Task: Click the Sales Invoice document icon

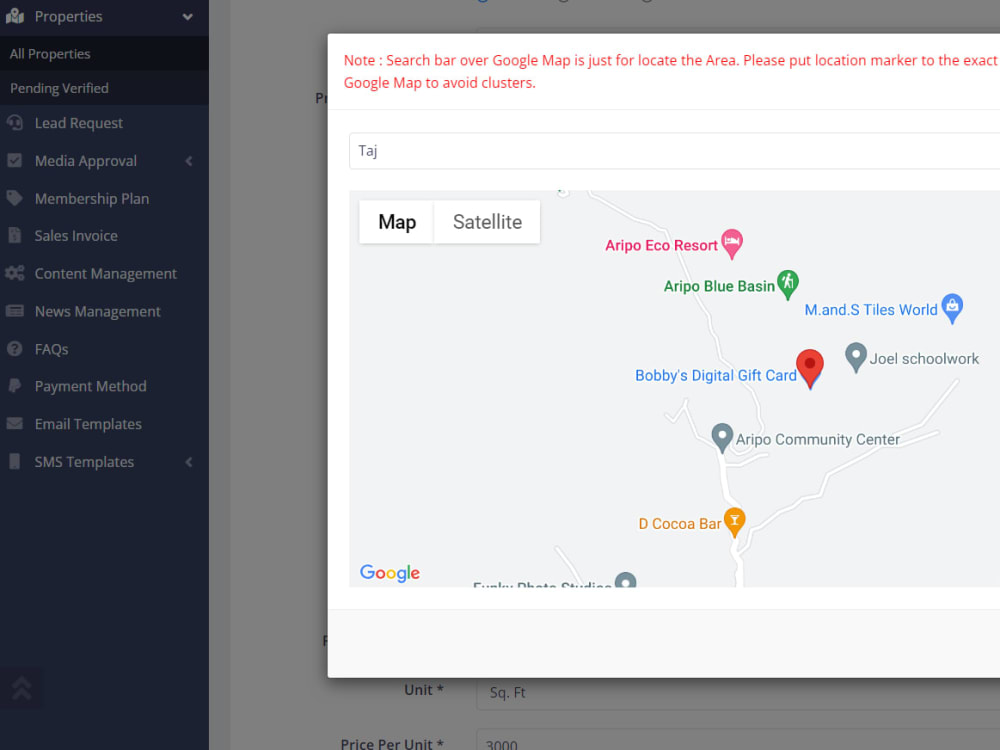Action: [x=15, y=235]
